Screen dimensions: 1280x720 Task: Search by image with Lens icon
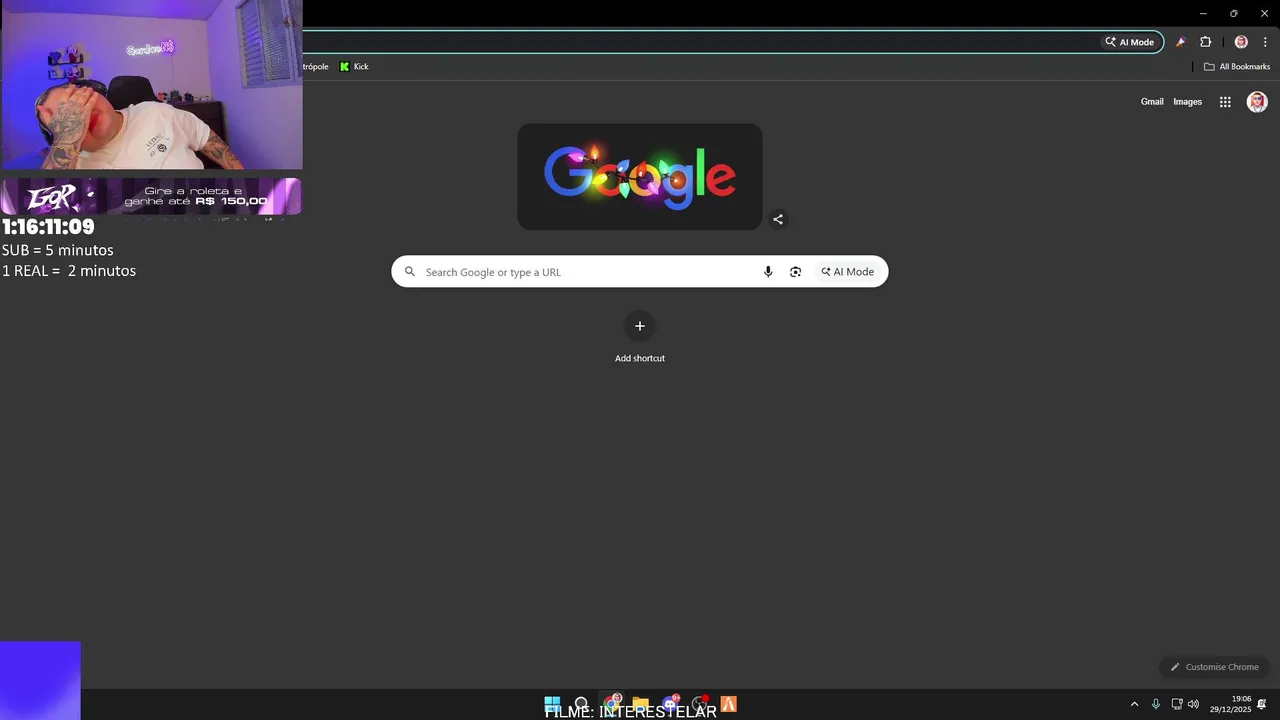click(x=796, y=272)
